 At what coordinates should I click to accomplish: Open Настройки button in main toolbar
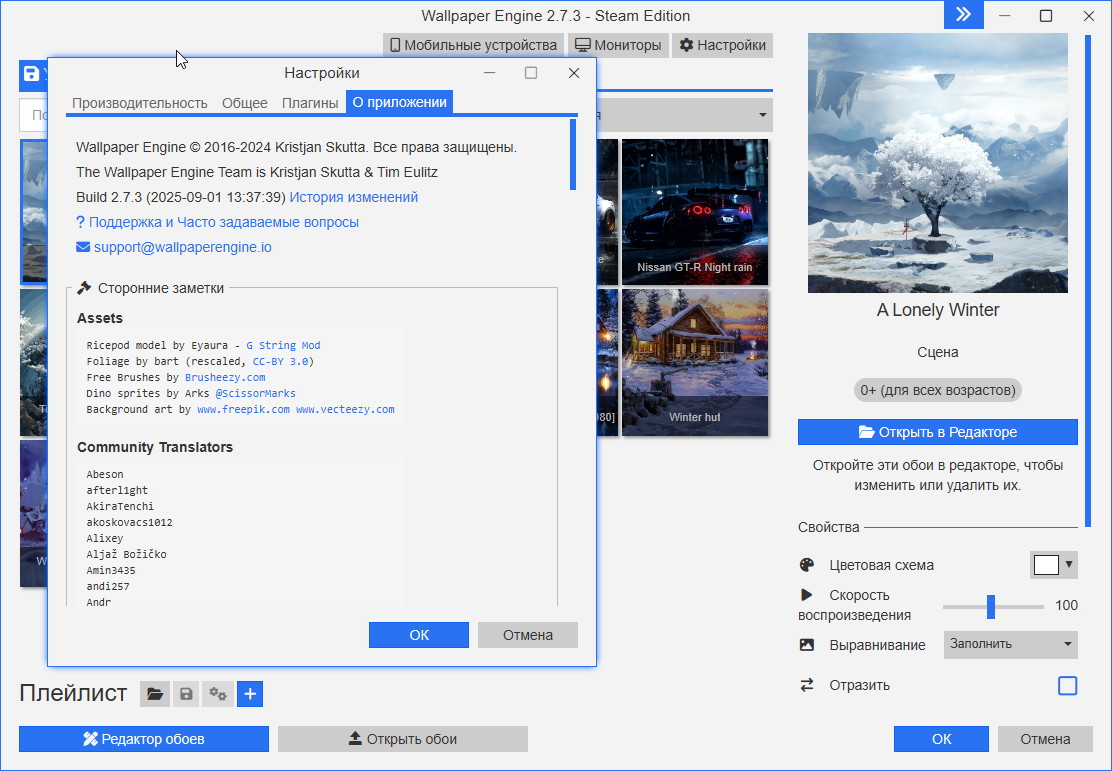(x=722, y=45)
